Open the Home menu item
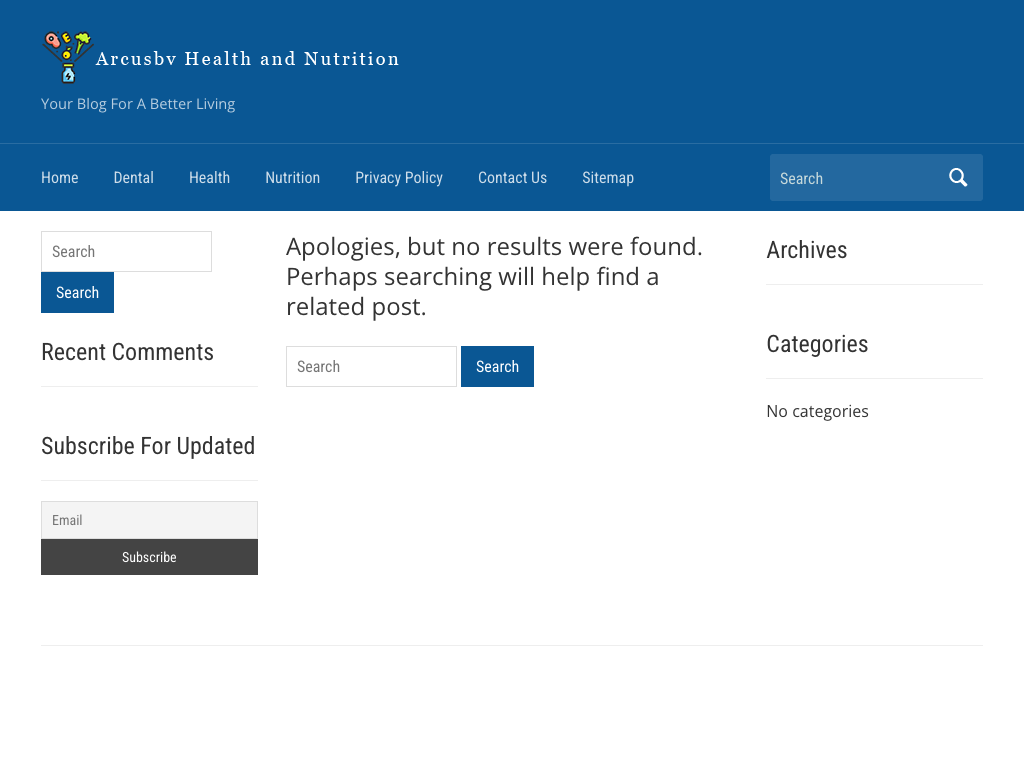This screenshot has height=768, width=1024. pyautogui.click(x=59, y=178)
